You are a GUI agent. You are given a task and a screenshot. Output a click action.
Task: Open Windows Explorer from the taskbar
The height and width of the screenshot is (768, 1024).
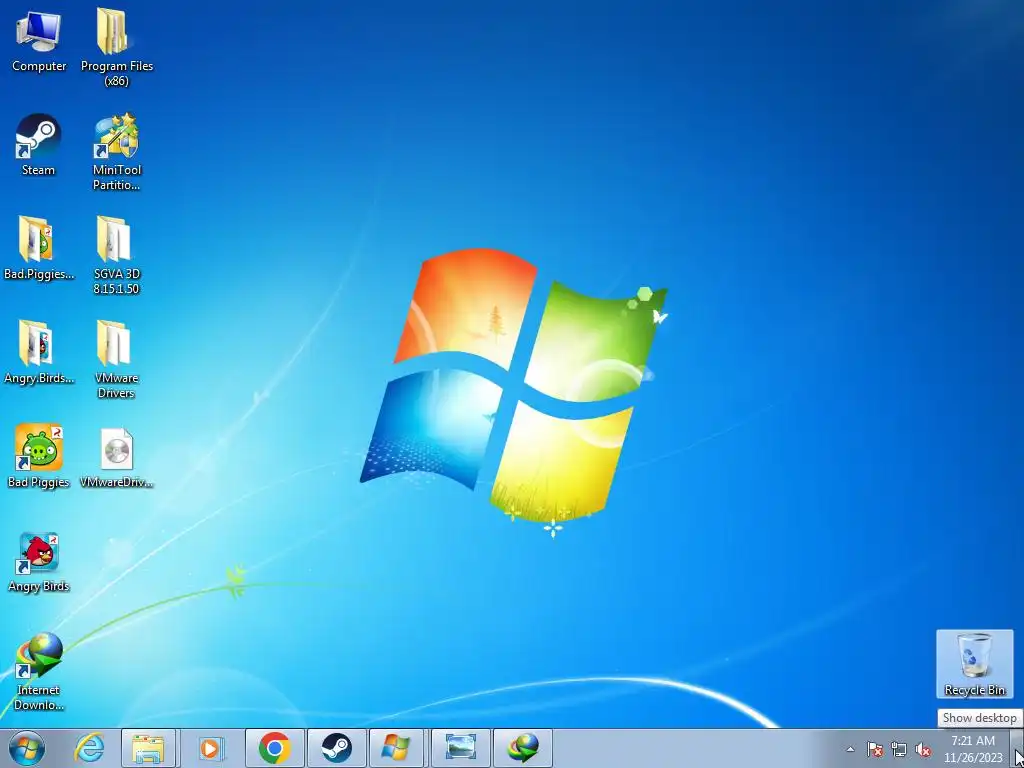tap(148, 748)
